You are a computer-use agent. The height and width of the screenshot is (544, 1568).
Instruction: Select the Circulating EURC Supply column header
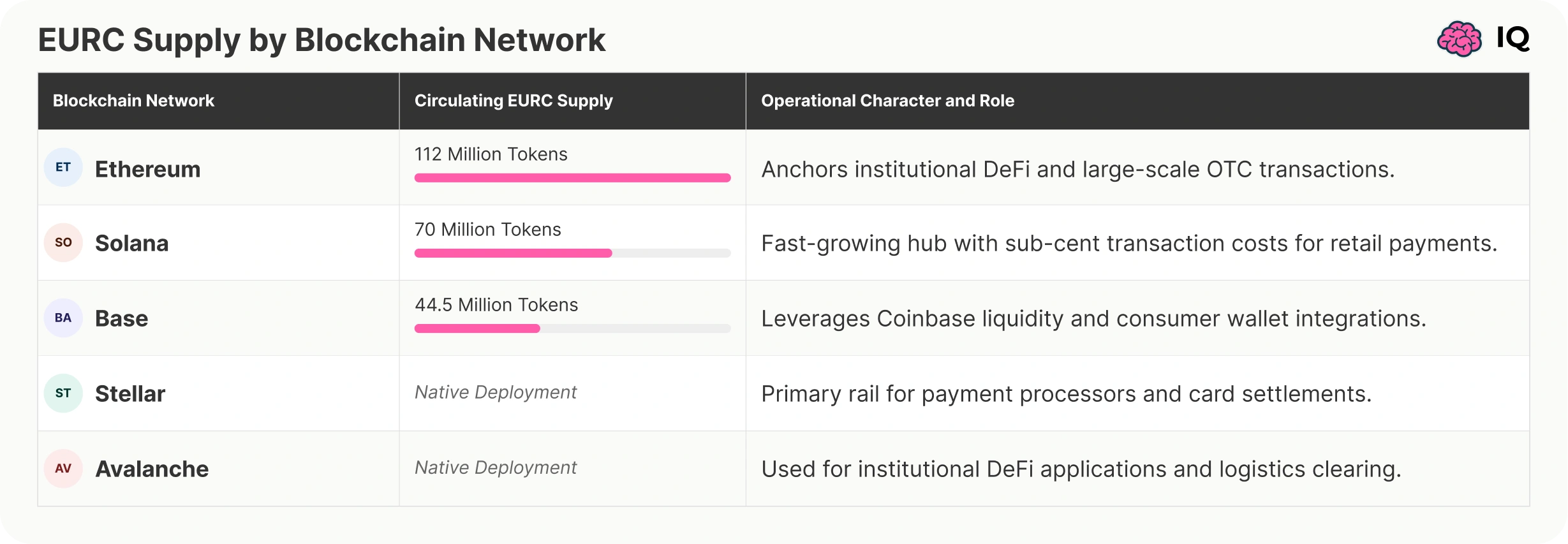click(514, 101)
